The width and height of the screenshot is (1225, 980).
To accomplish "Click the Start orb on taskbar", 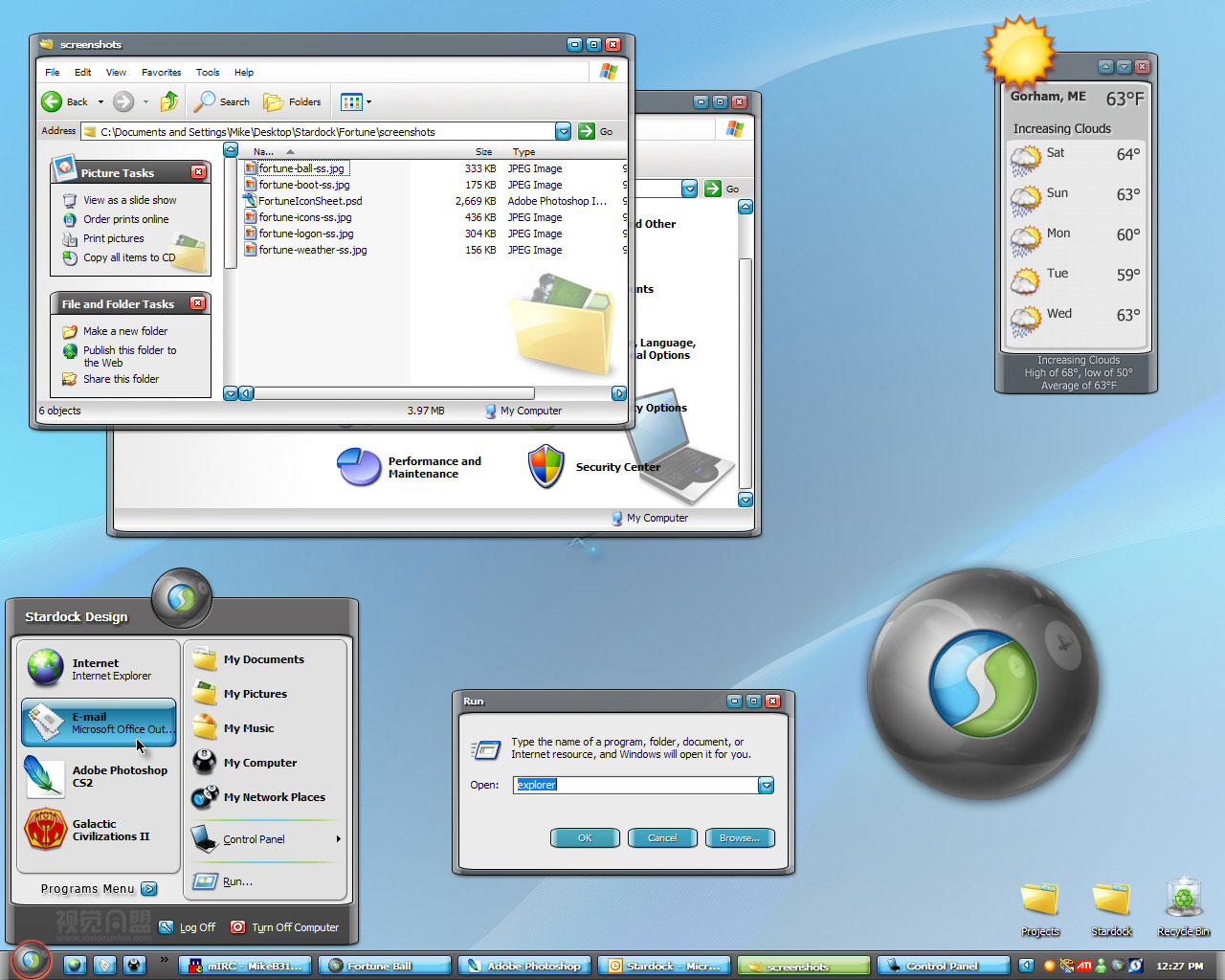I will 31,960.
